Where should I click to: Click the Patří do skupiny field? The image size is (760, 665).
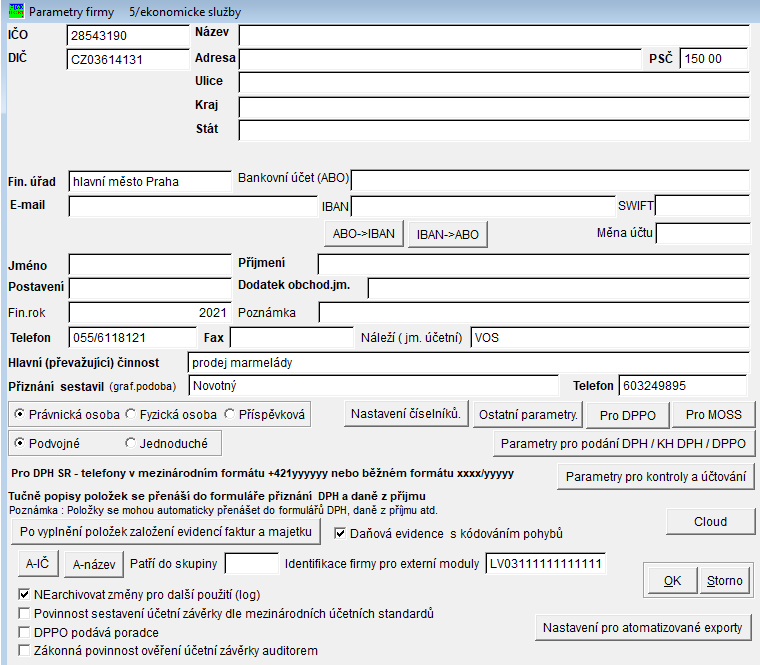point(252,564)
